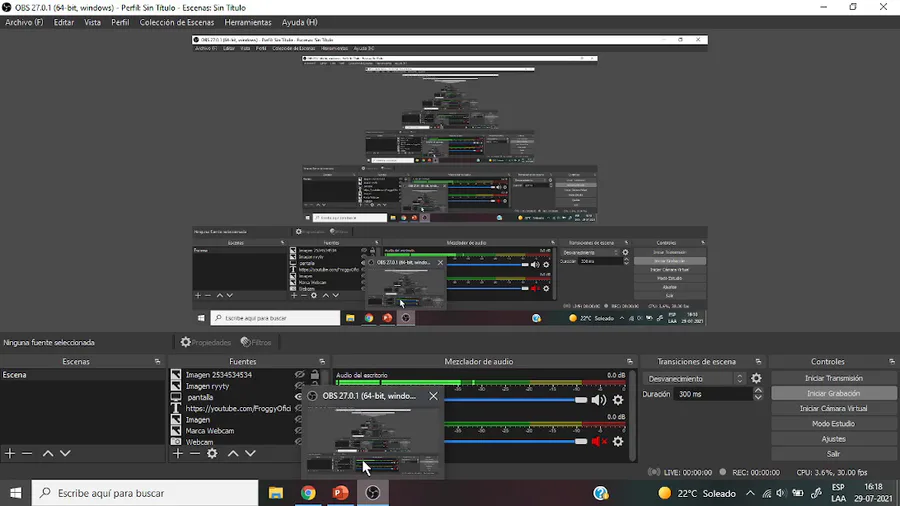Click the Windows search box

click(x=145, y=493)
